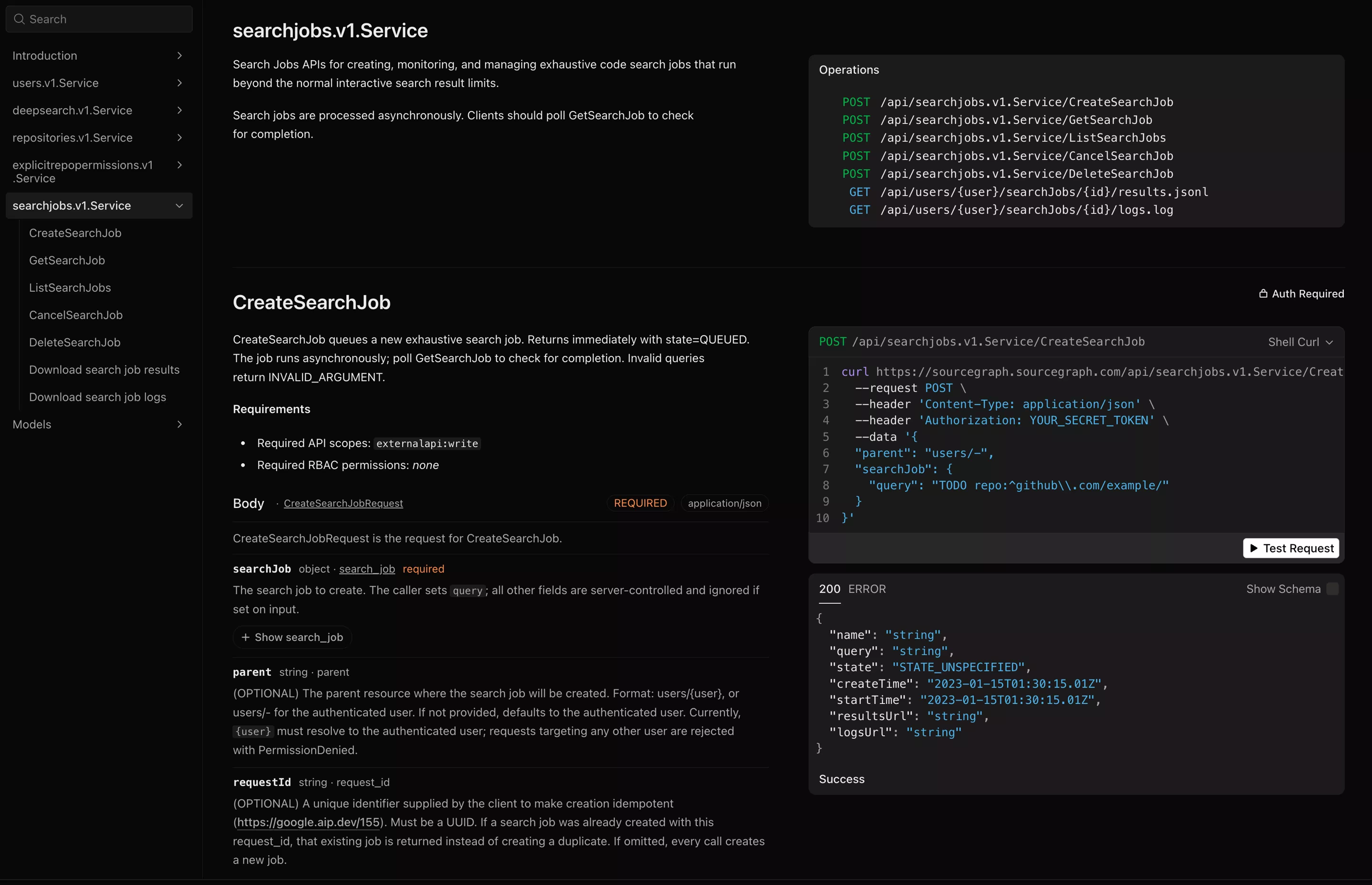Open deepsearch.v1.Service in sidebar
The image size is (1372, 885).
[72, 111]
